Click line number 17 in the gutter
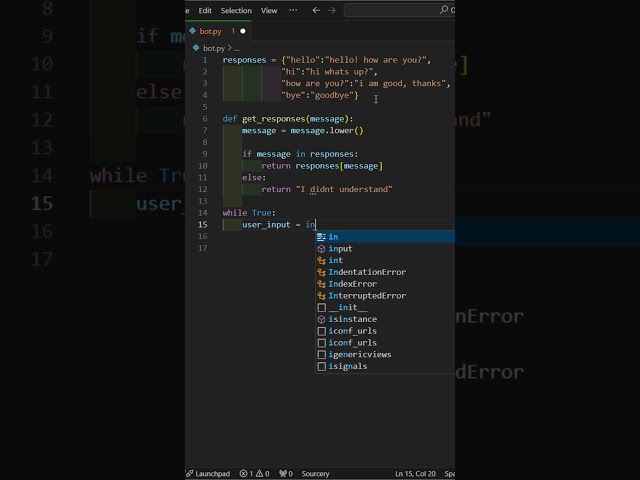The width and height of the screenshot is (640, 480). click(203, 248)
